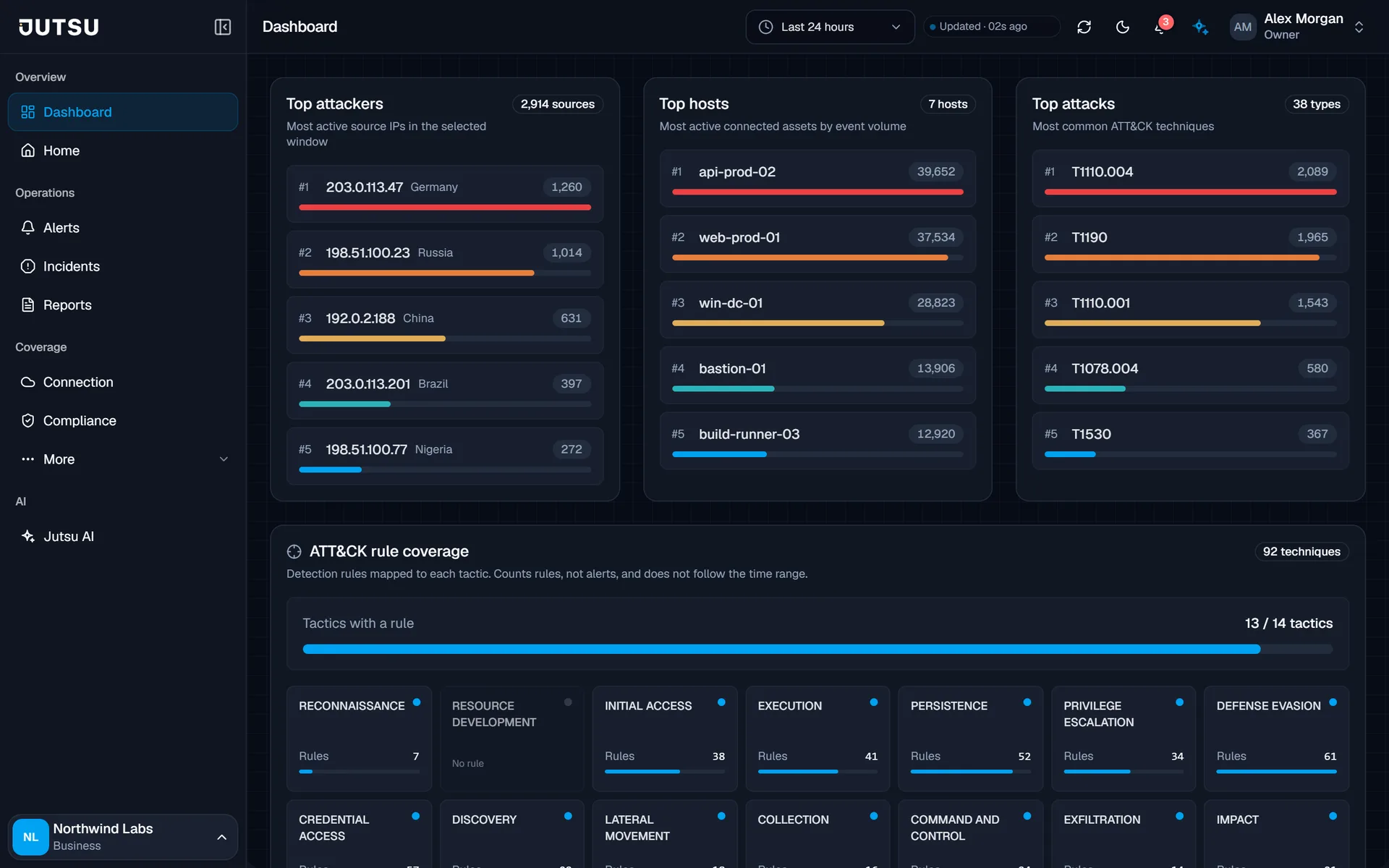
Task: Open the Defense Evasion tactic card
Action: point(1276,739)
